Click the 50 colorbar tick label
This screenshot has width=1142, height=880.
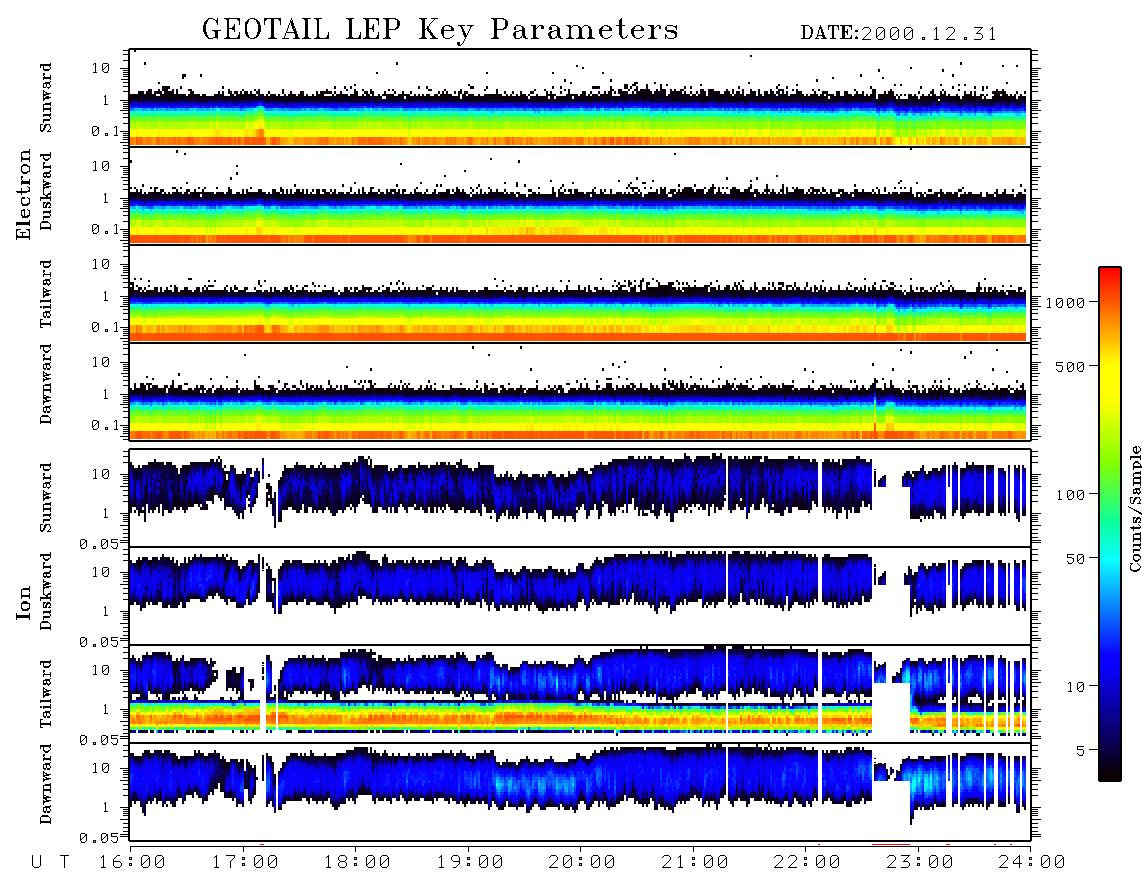[x=1075, y=559]
